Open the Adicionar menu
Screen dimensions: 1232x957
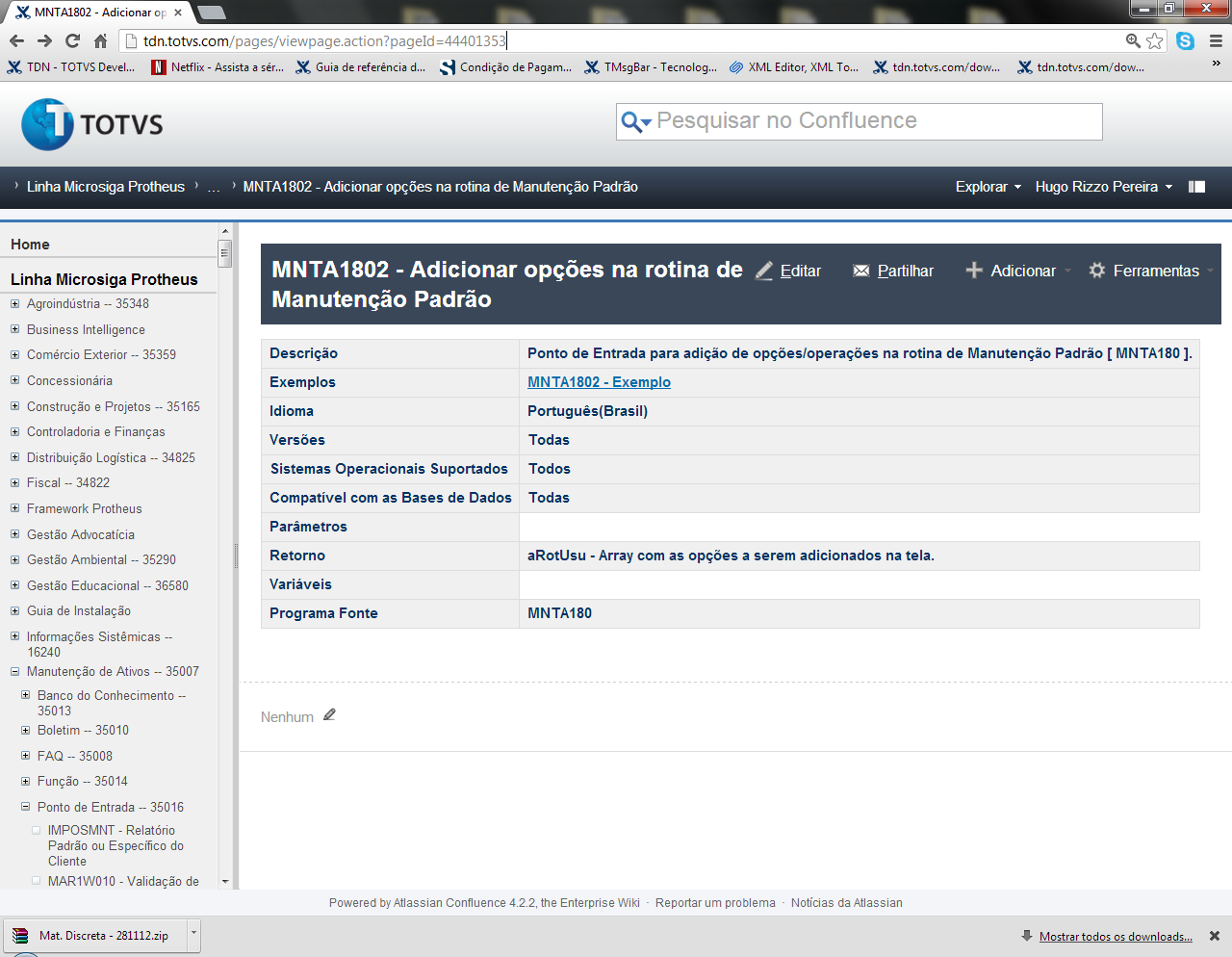[x=1018, y=271]
